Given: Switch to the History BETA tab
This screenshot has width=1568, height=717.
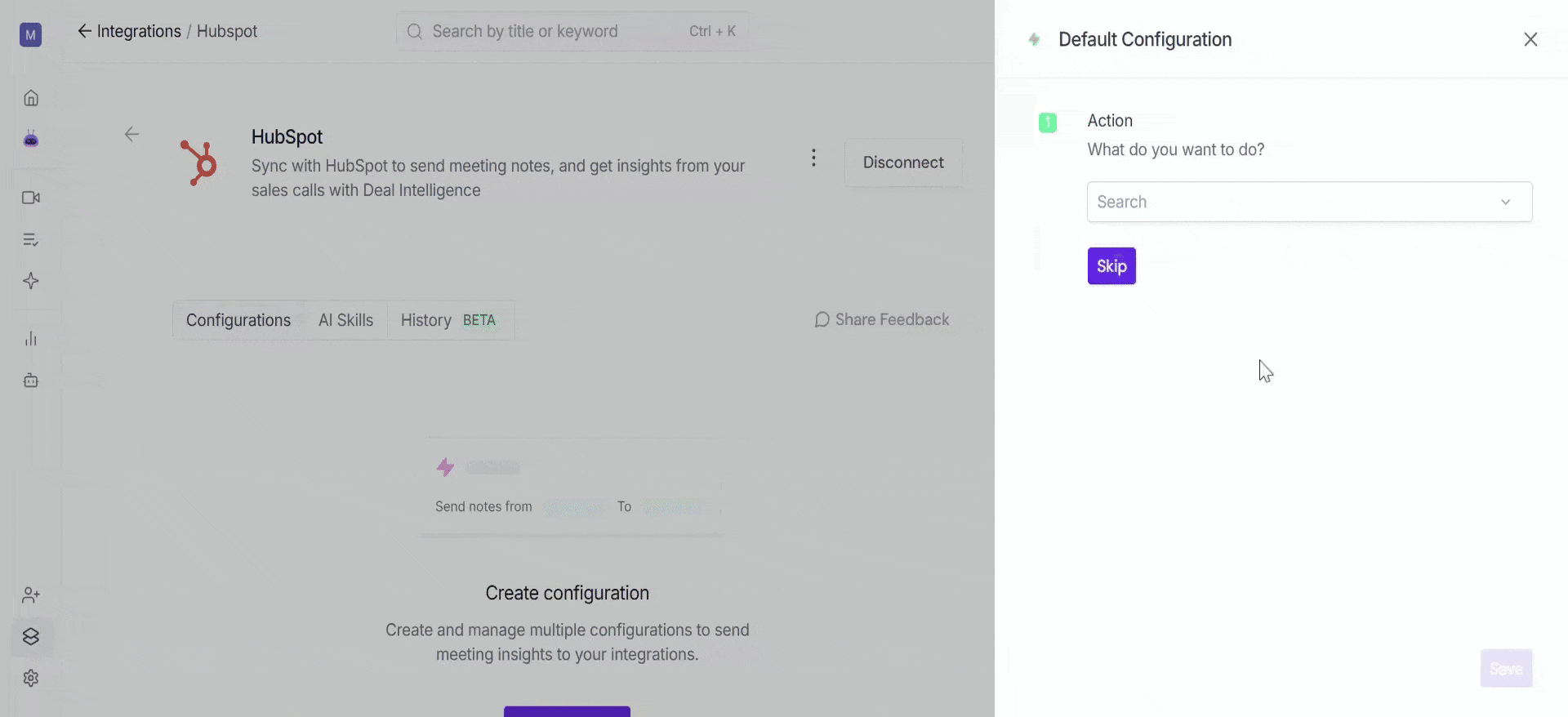Looking at the screenshot, I should point(448,320).
